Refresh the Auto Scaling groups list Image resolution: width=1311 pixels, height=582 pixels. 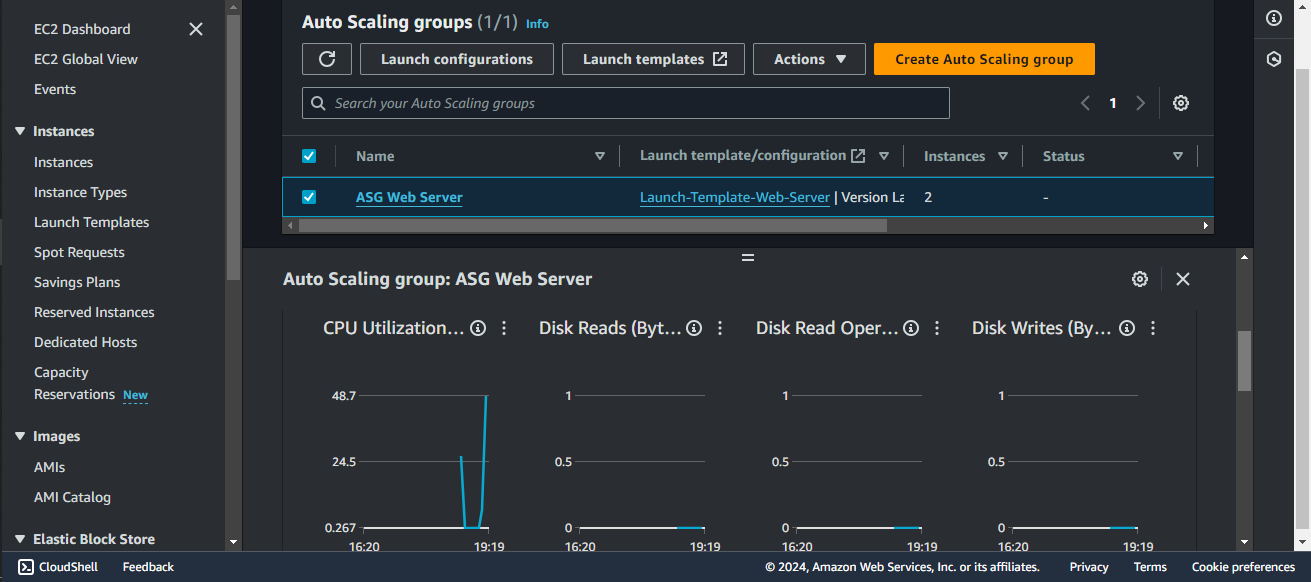(327, 59)
